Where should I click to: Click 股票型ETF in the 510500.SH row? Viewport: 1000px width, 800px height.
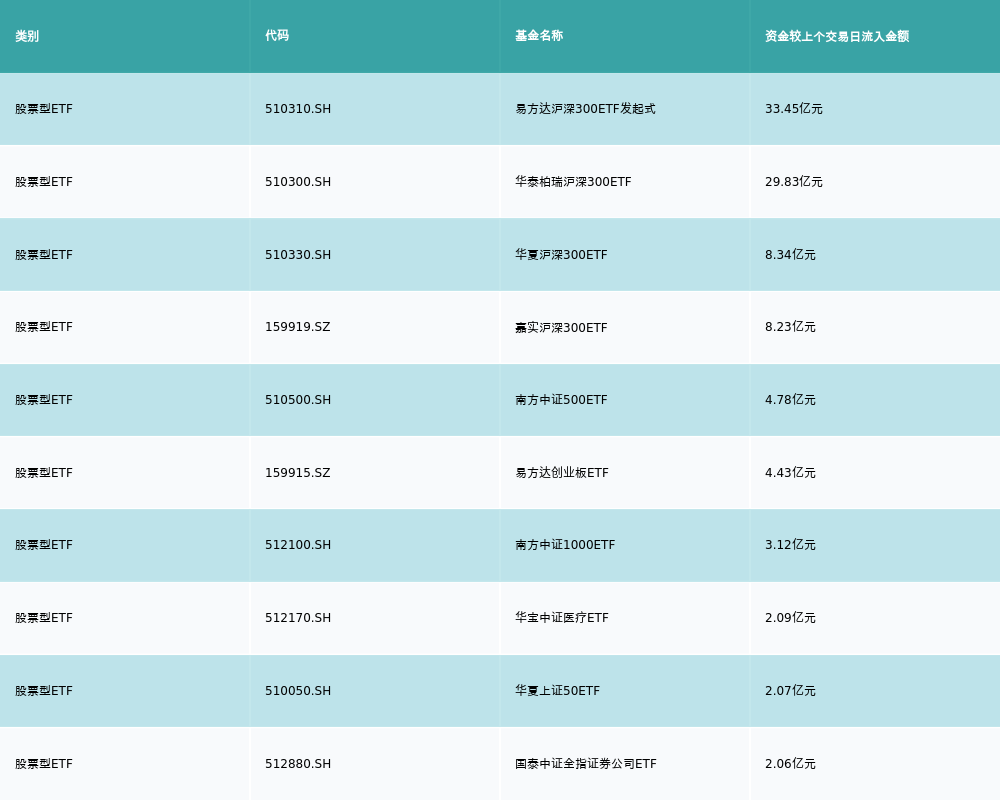(44, 400)
